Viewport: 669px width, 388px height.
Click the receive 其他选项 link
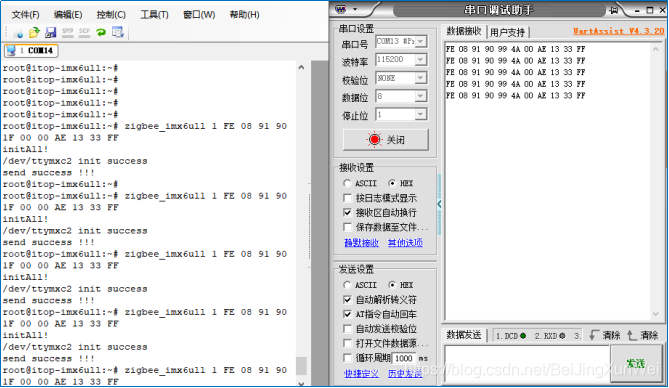pos(405,243)
